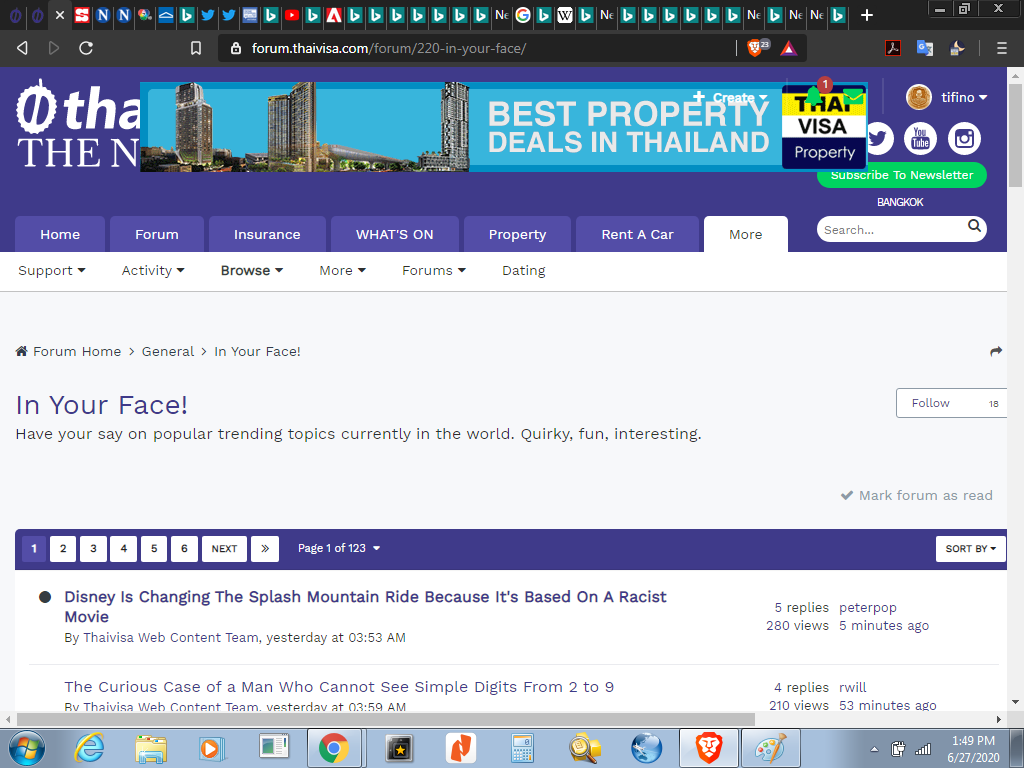The image size is (1024, 768).
Task: Click the unread dot on Disney topic
Action: (x=45, y=597)
